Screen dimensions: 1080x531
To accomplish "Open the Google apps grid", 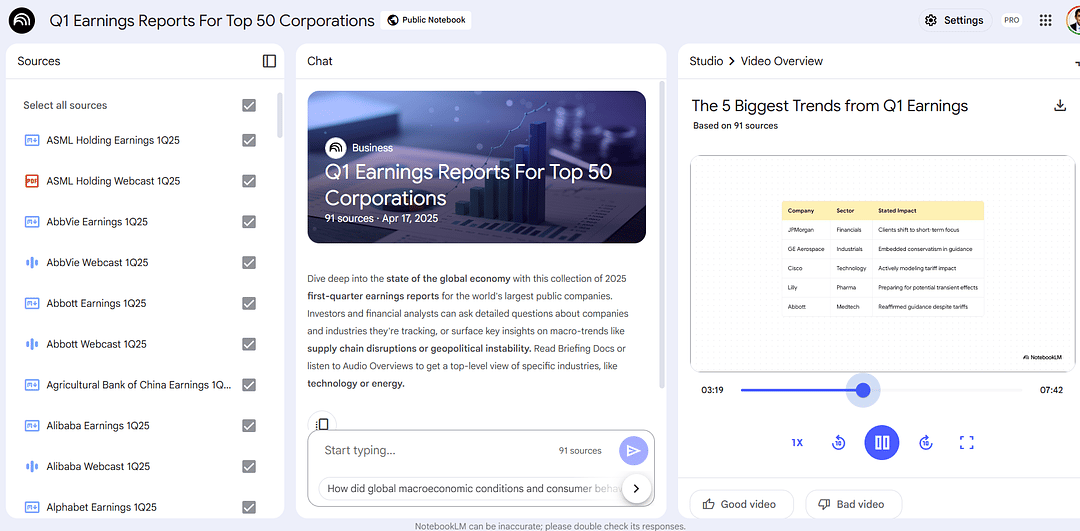I will pyautogui.click(x=1045, y=20).
